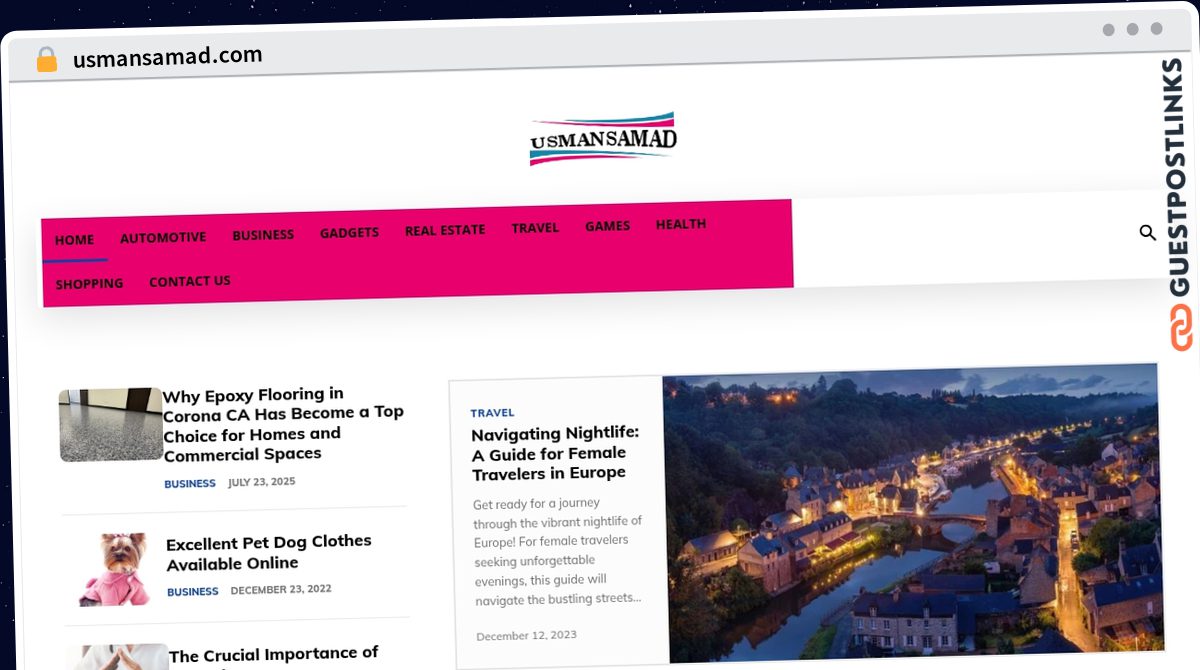Select the usmansamad.com address bar
This screenshot has width=1200, height=670.
[167, 57]
